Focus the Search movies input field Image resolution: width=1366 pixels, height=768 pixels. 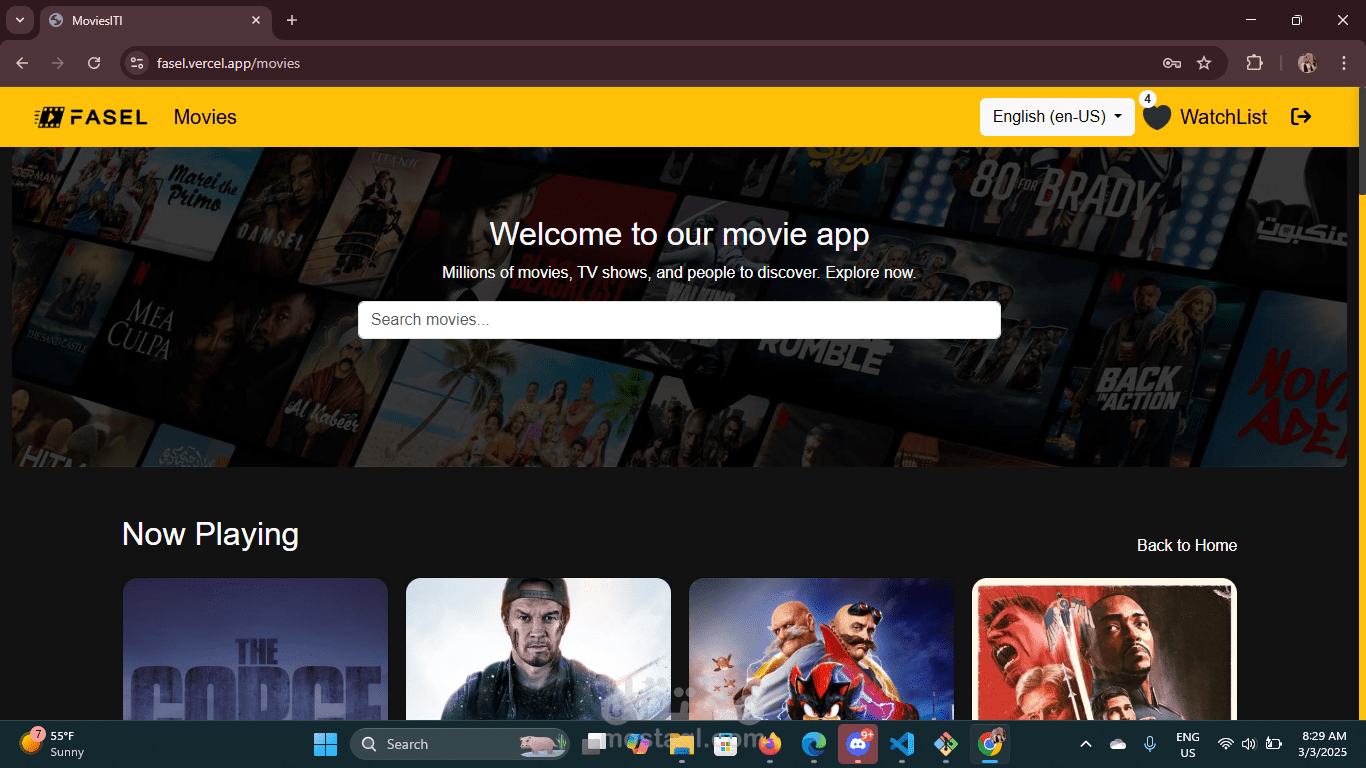(x=679, y=320)
